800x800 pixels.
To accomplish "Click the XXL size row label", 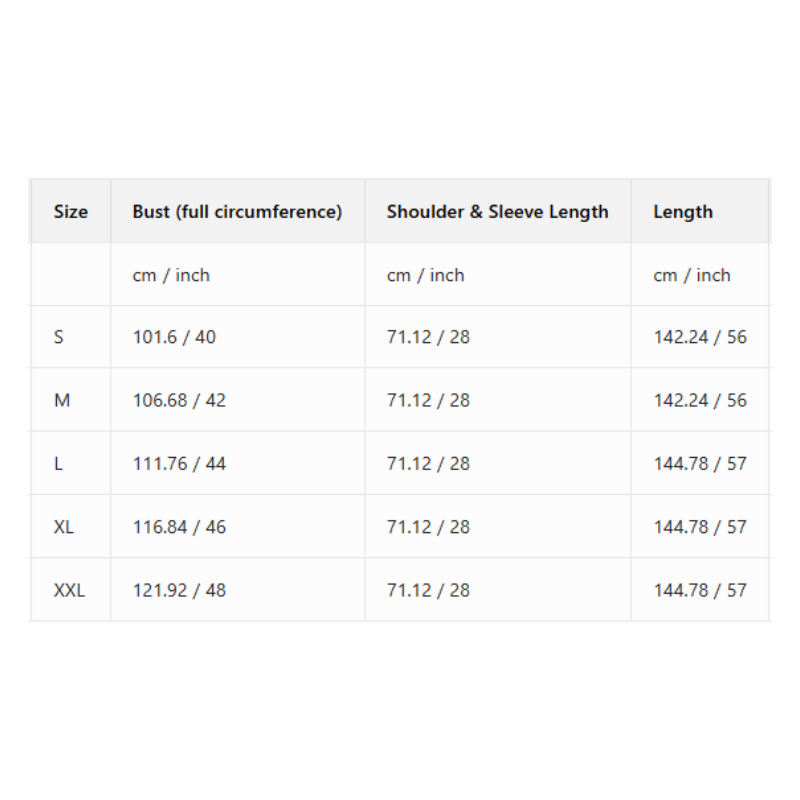I will click(69, 590).
